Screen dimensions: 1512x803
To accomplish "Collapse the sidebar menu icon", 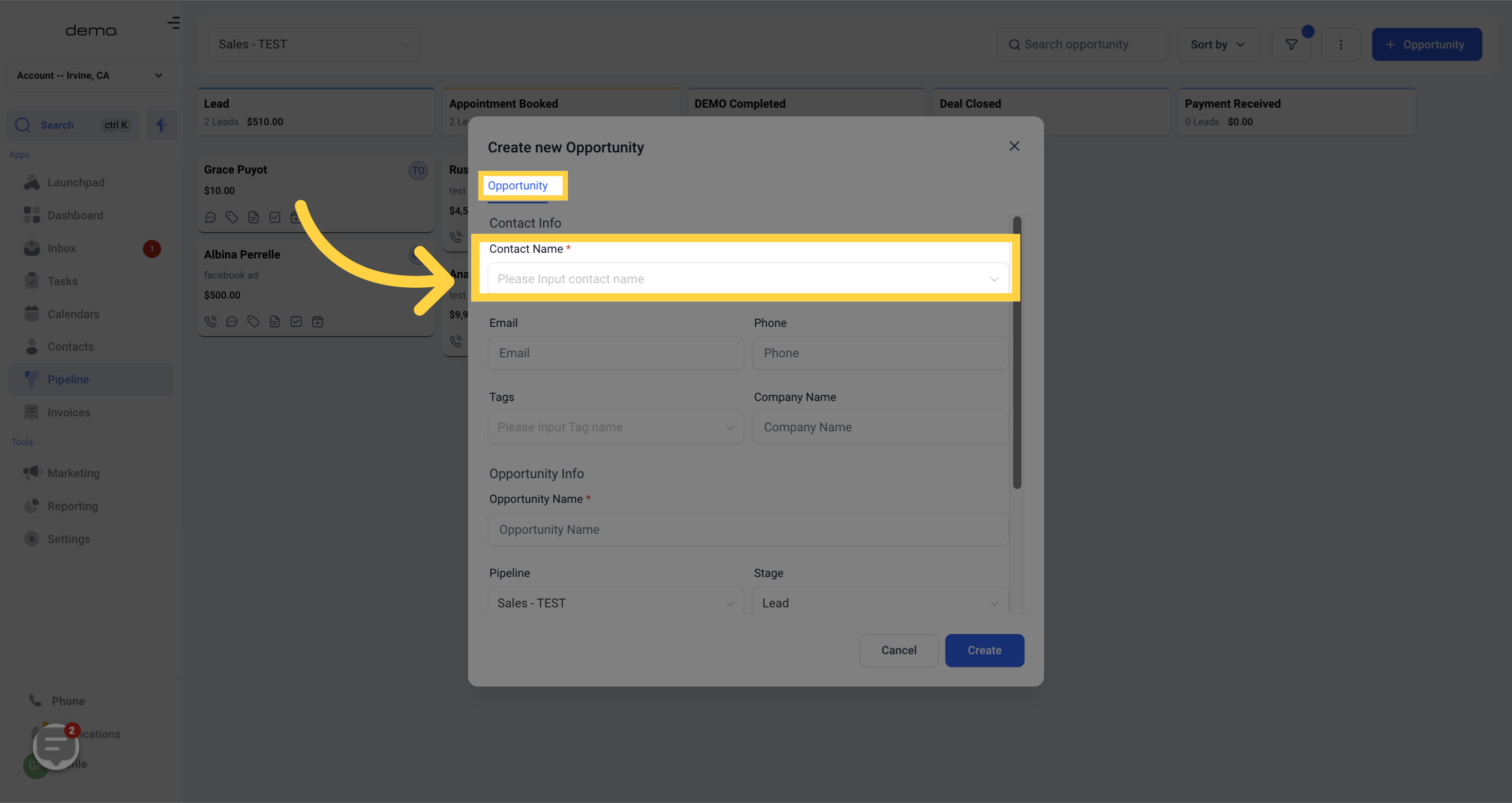I will (x=173, y=23).
